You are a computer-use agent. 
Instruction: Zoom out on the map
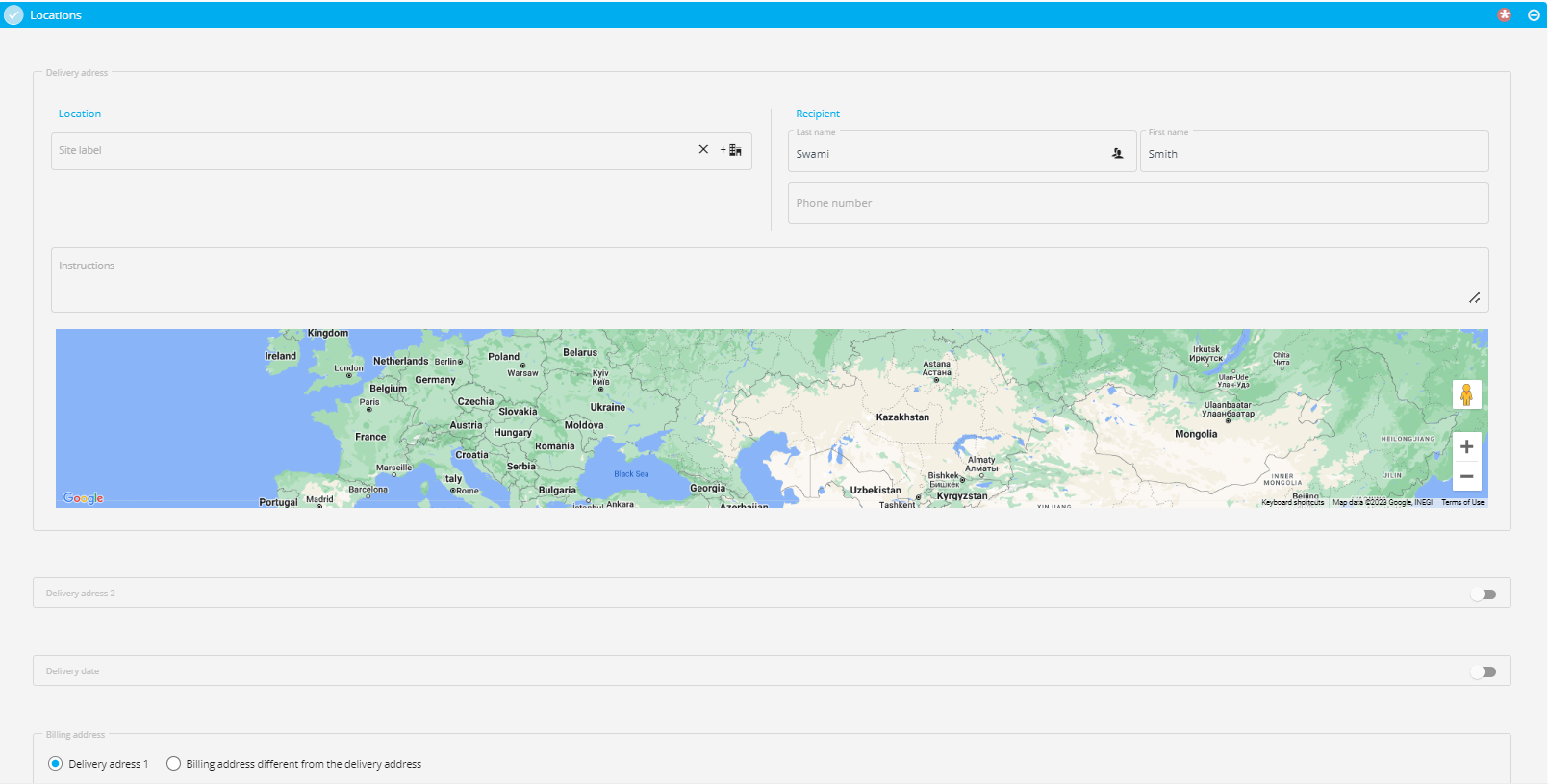click(x=1466, y=476)
